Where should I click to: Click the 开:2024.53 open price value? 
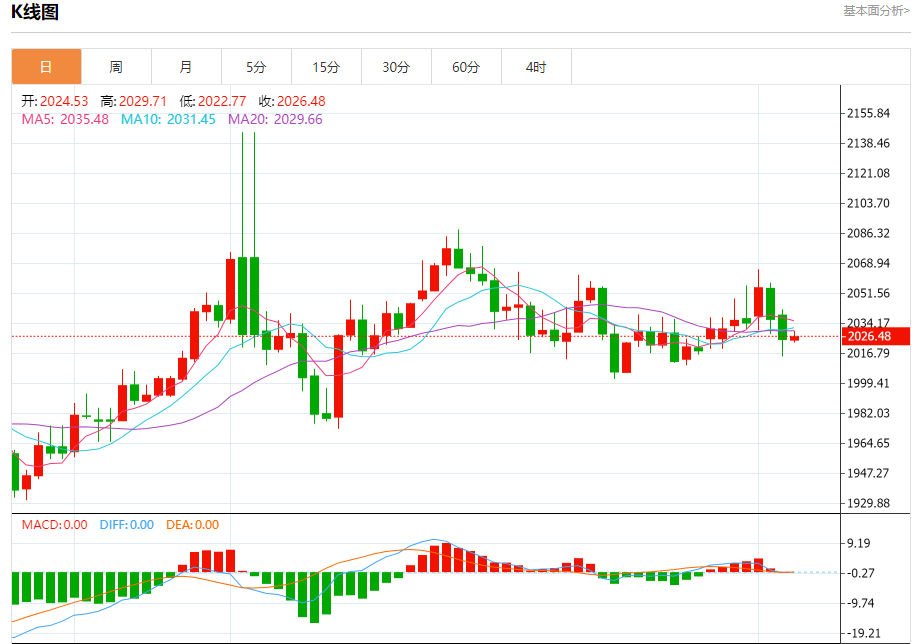tap(55, 101)
